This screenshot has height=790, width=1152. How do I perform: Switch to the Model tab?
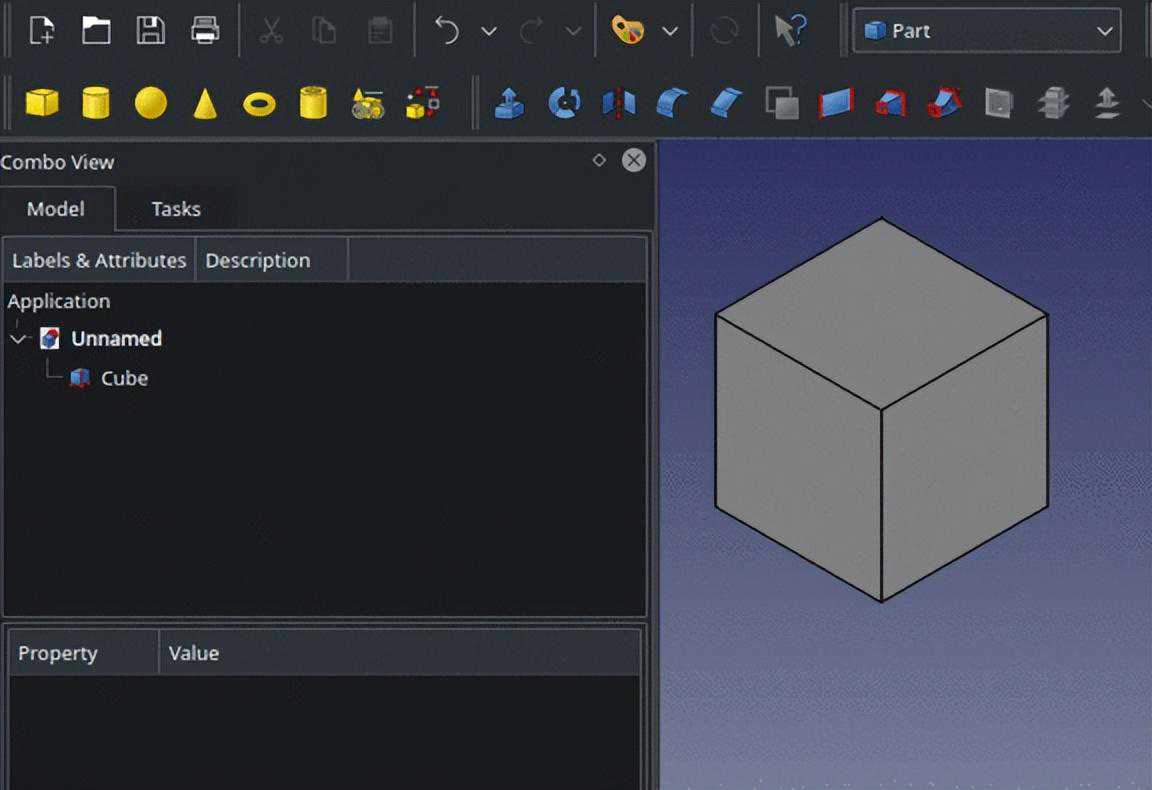(56, 209)
